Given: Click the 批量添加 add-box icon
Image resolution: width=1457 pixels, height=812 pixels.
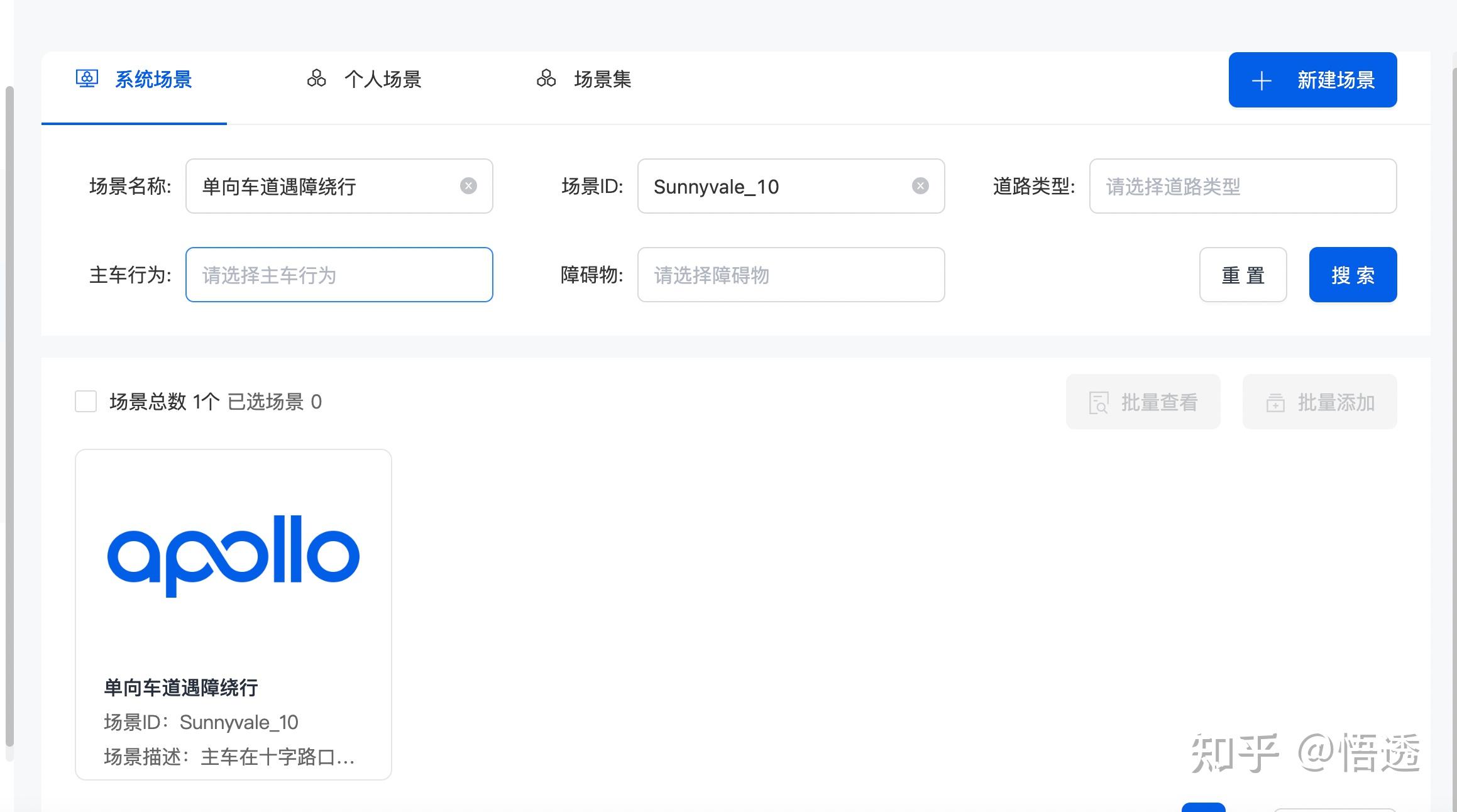Looking at the screenshot, I should click(x=1275, y=403).
